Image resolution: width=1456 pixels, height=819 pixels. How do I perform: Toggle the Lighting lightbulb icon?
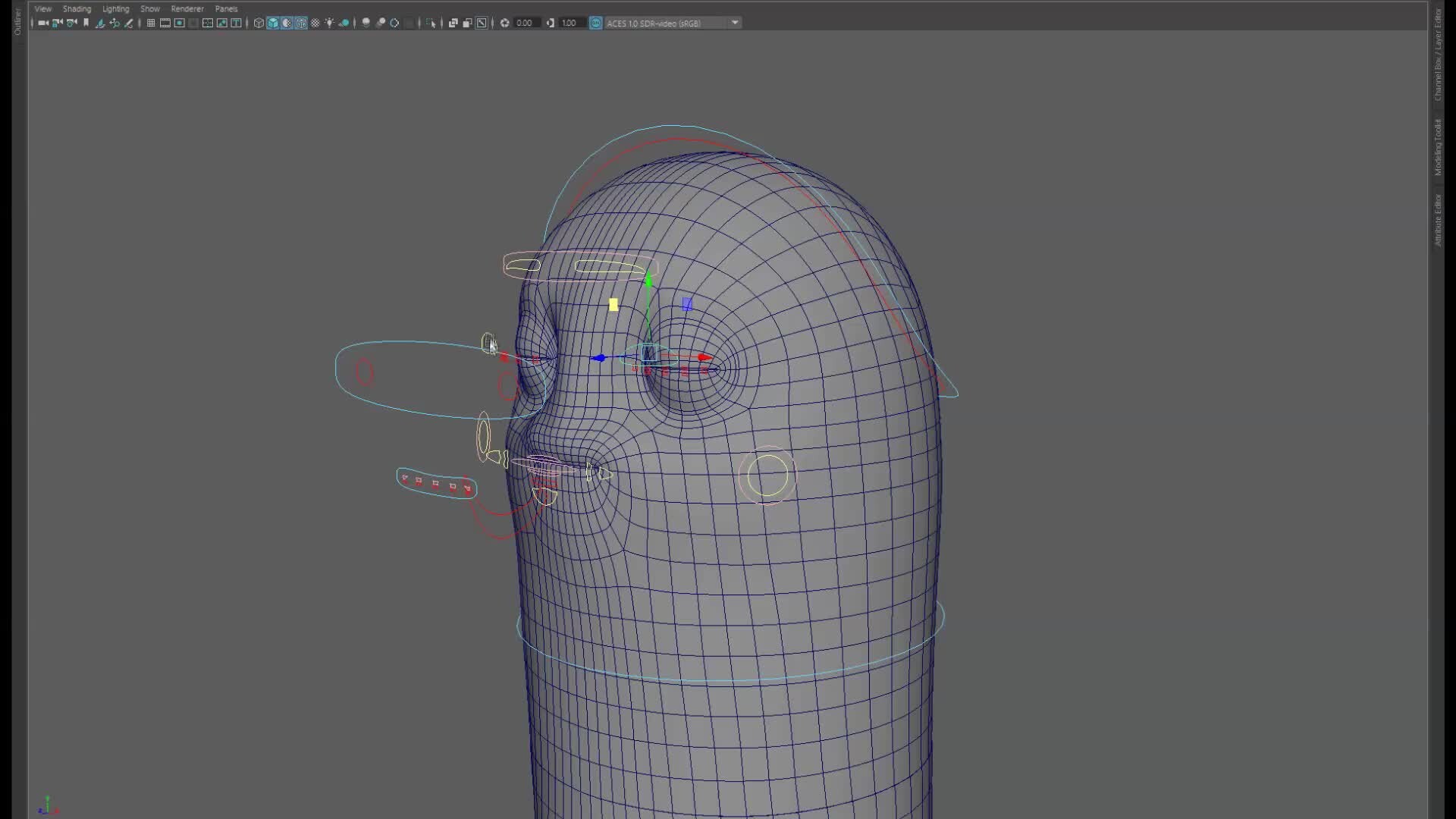[330, 24]
